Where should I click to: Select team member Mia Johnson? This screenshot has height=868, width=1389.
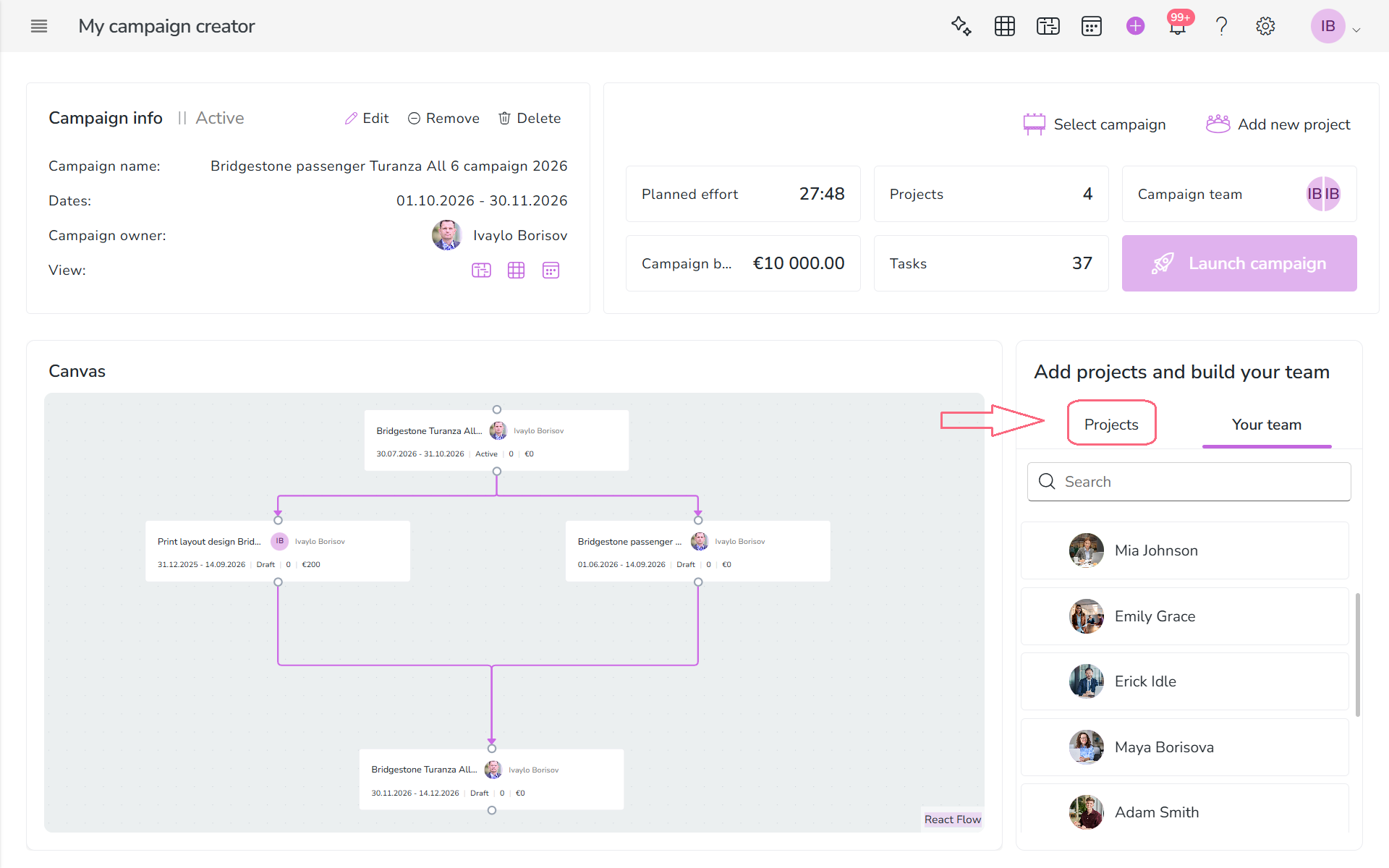tap(1185, 550)
